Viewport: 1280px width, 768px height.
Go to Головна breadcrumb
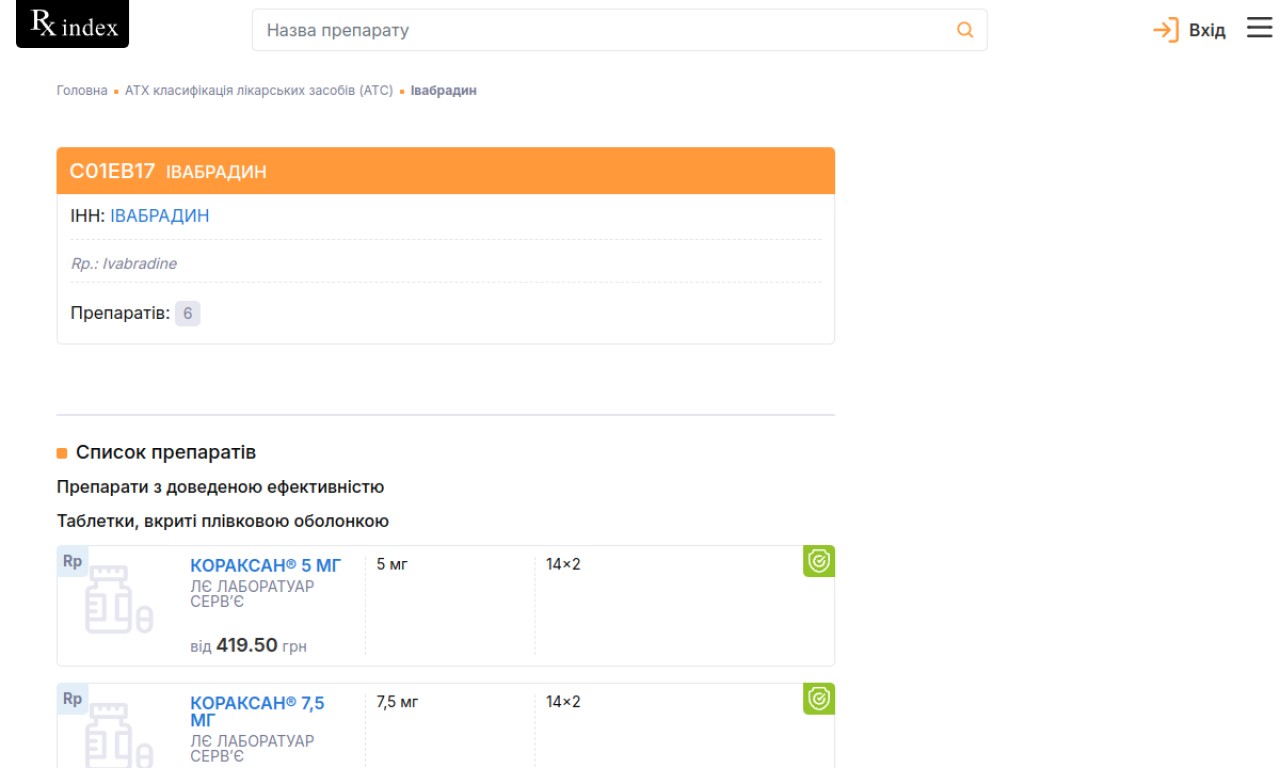click(x=82, y=90)
